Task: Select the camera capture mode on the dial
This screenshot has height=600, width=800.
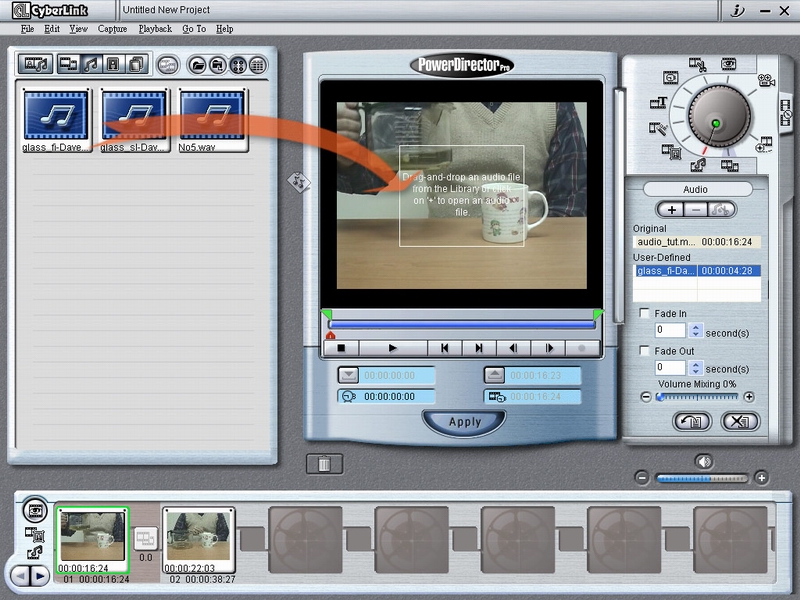Action: point(766,81)
